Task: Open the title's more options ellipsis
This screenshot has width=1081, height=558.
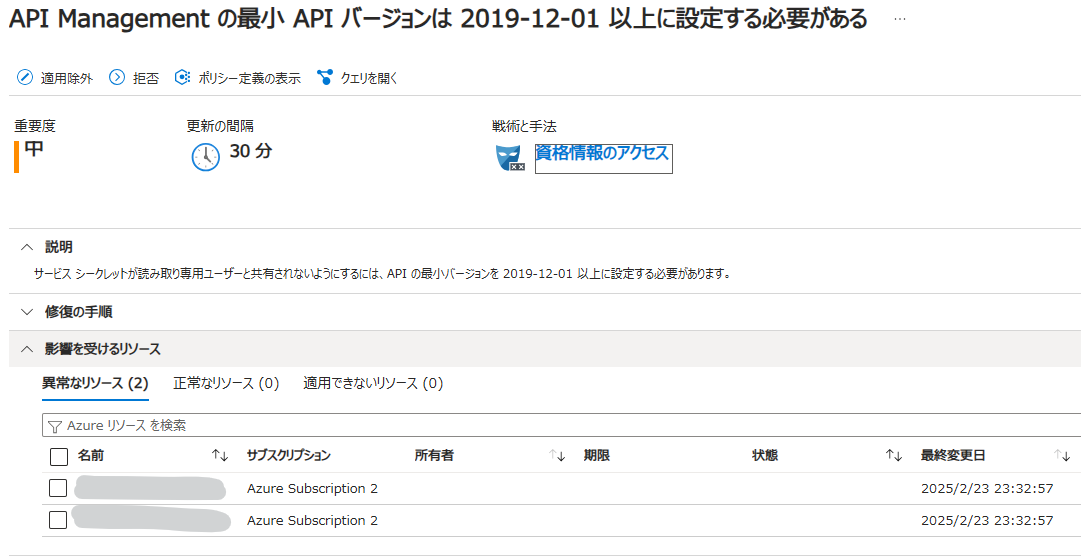Action: [900, 19]
